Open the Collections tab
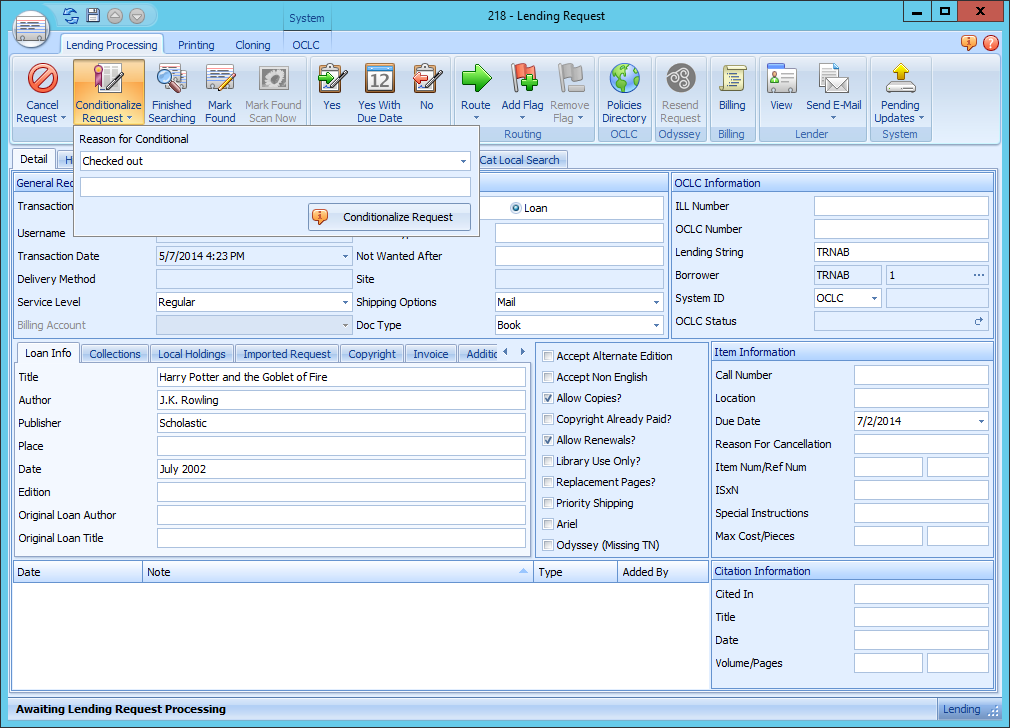This screenshot has width=1010, height=728. pyautogui.click(x=114, y=353)
